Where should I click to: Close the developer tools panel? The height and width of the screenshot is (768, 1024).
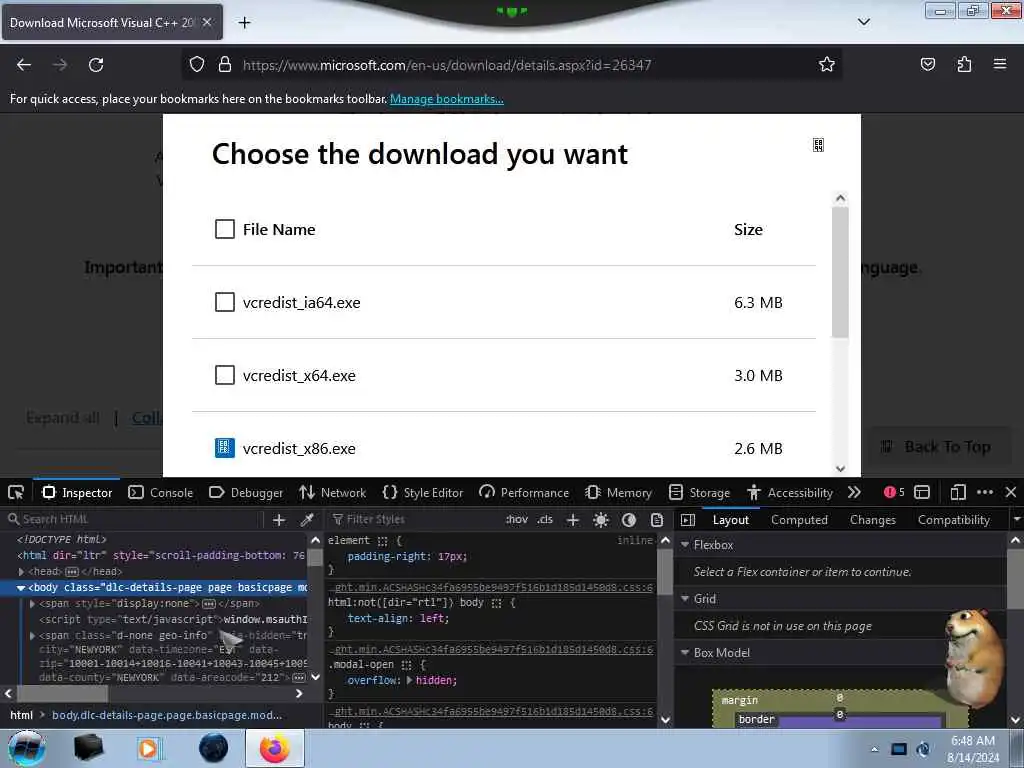(1011, 492)
